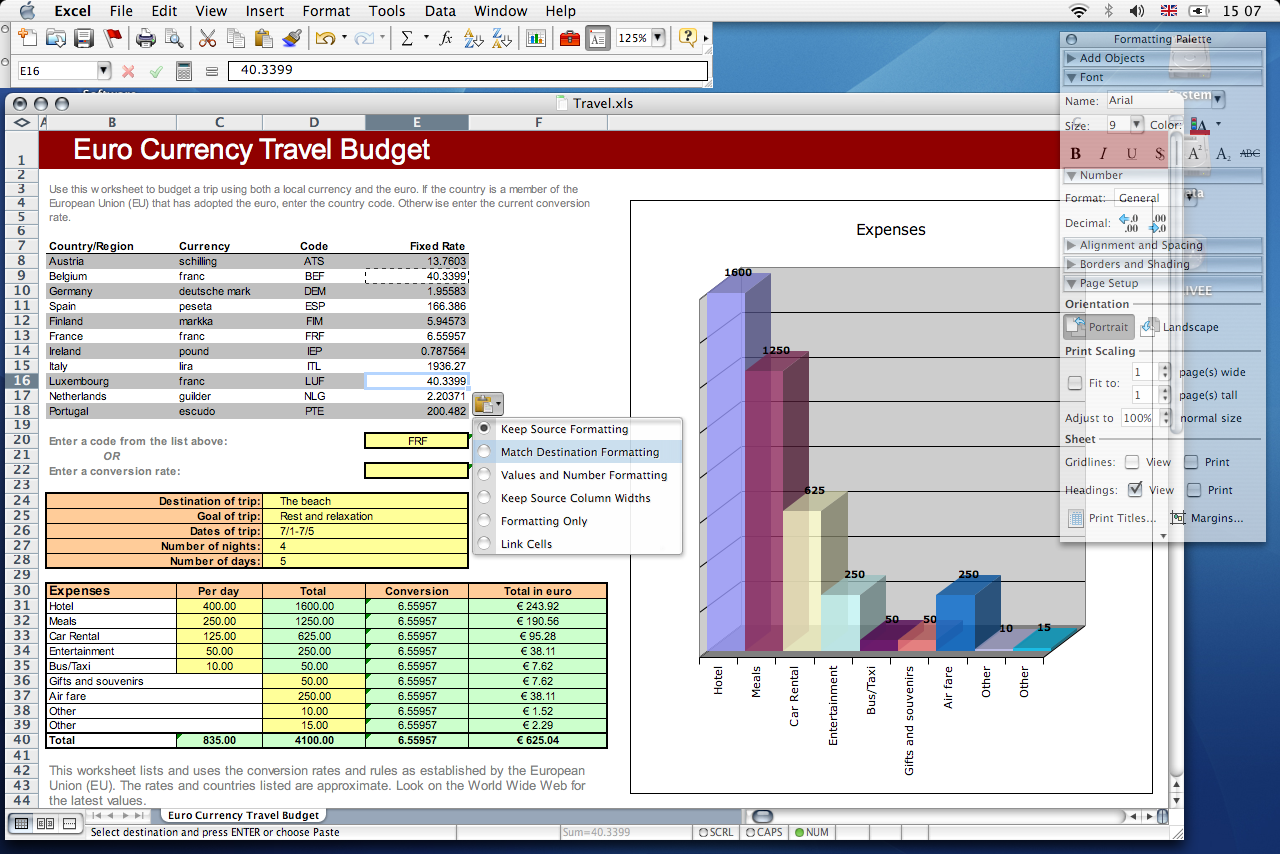Check the Fit to print scaling box

coord(1074,383)
